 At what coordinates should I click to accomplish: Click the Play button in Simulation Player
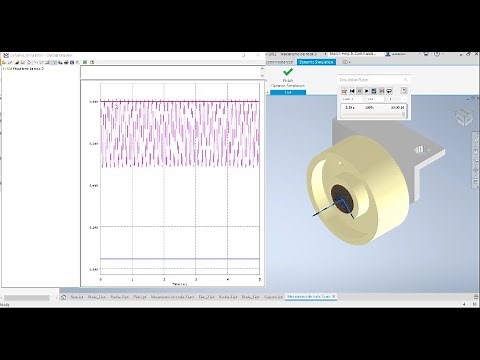[x=367, y=91]
